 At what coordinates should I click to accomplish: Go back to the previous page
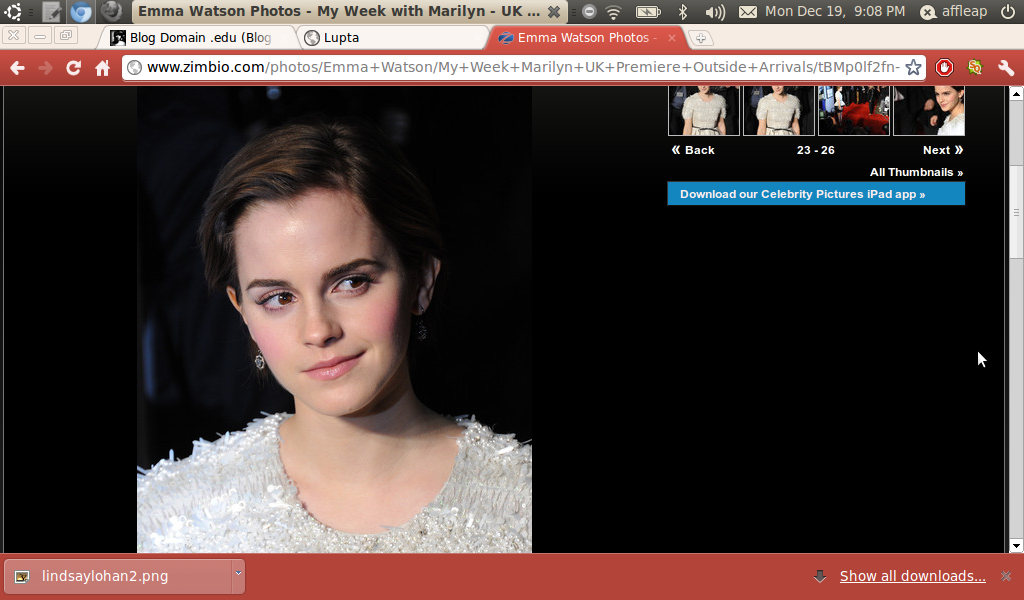point(18,68)
